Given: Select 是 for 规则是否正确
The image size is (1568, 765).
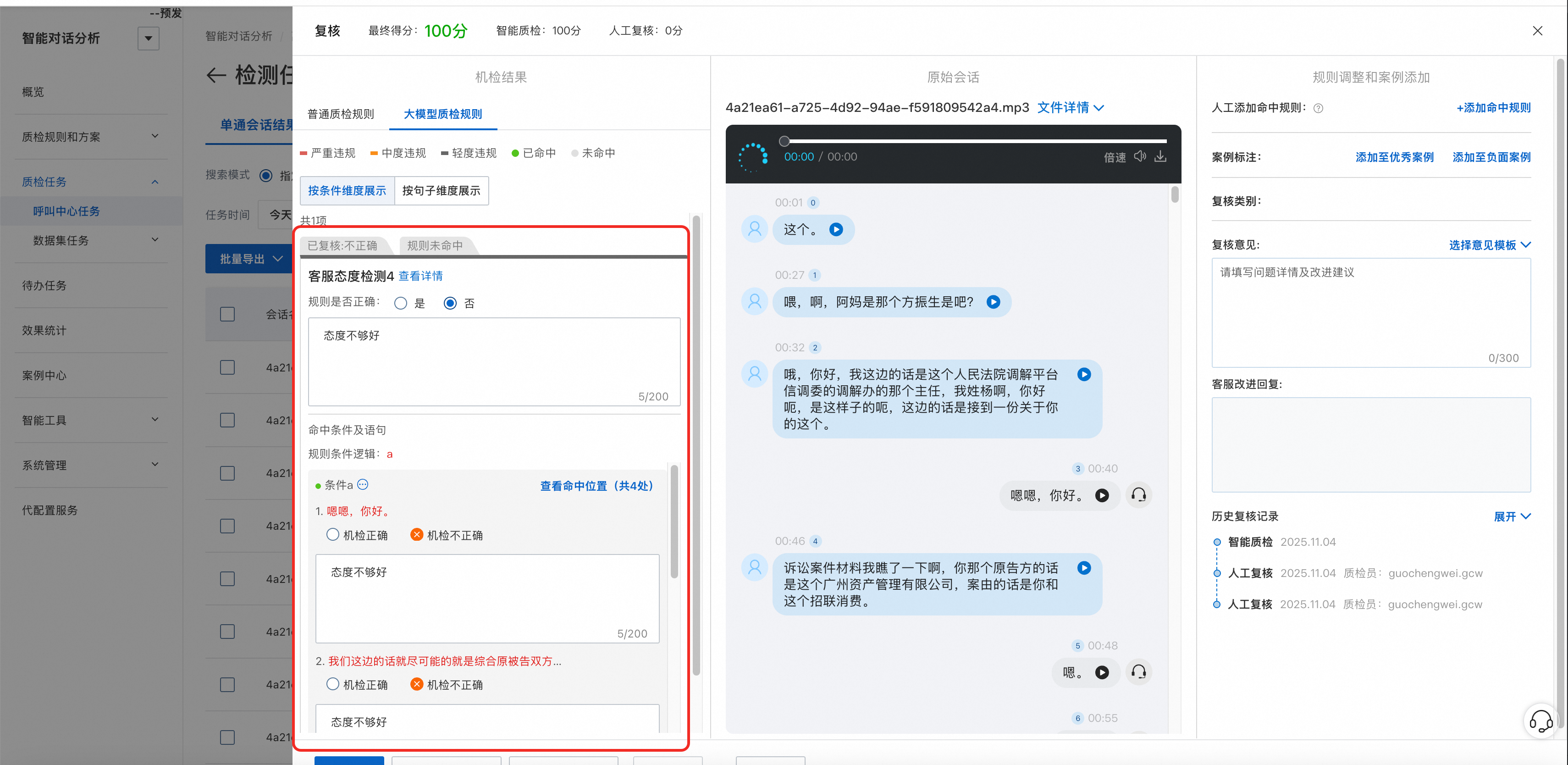Looking at the screenshot, I should (x=401, y=303).
